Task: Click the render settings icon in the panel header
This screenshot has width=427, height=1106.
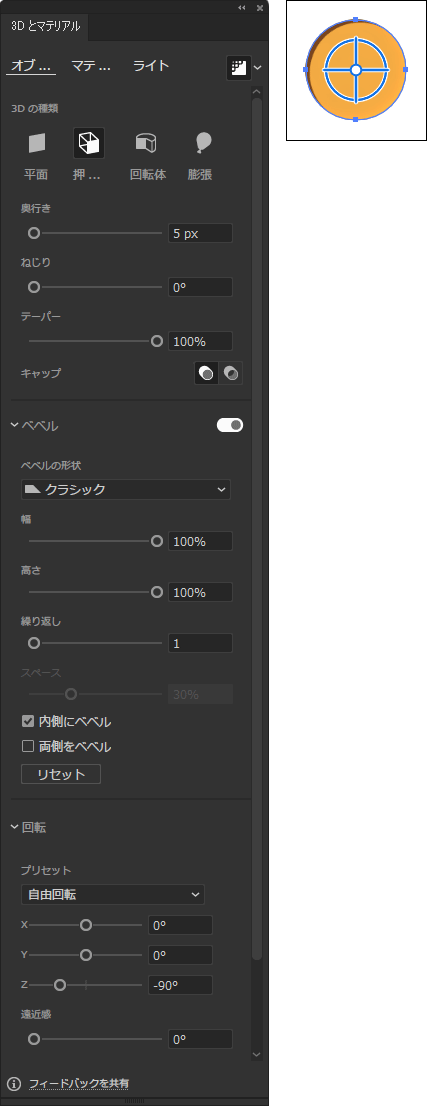Action: (x=239, y=68)
